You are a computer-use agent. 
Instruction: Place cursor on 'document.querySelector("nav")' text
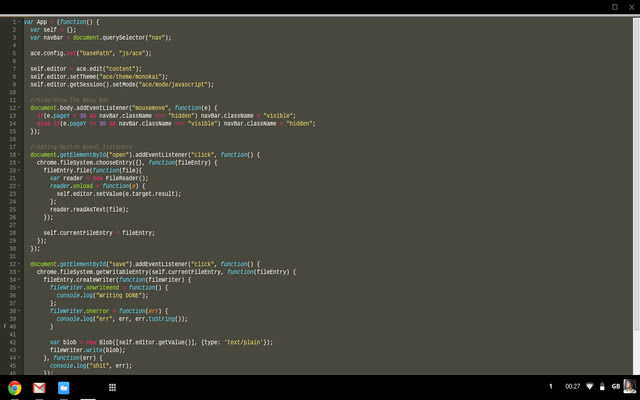[122, 38]
